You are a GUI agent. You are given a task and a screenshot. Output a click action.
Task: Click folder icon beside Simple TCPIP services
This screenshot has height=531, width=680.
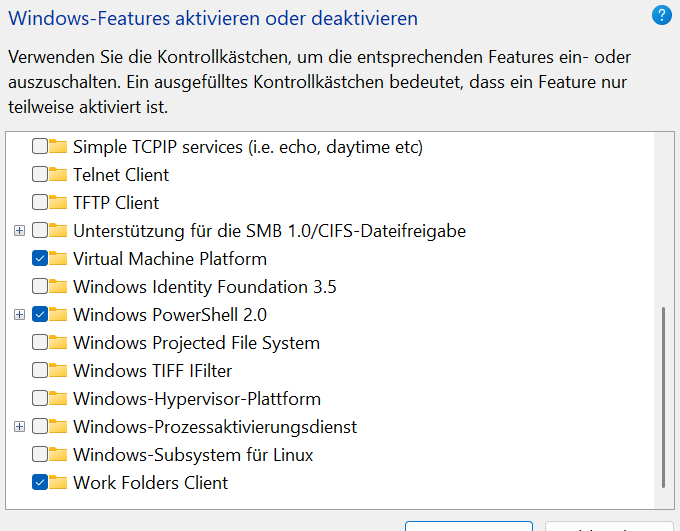pyautogui.click(x=58, y=147)
